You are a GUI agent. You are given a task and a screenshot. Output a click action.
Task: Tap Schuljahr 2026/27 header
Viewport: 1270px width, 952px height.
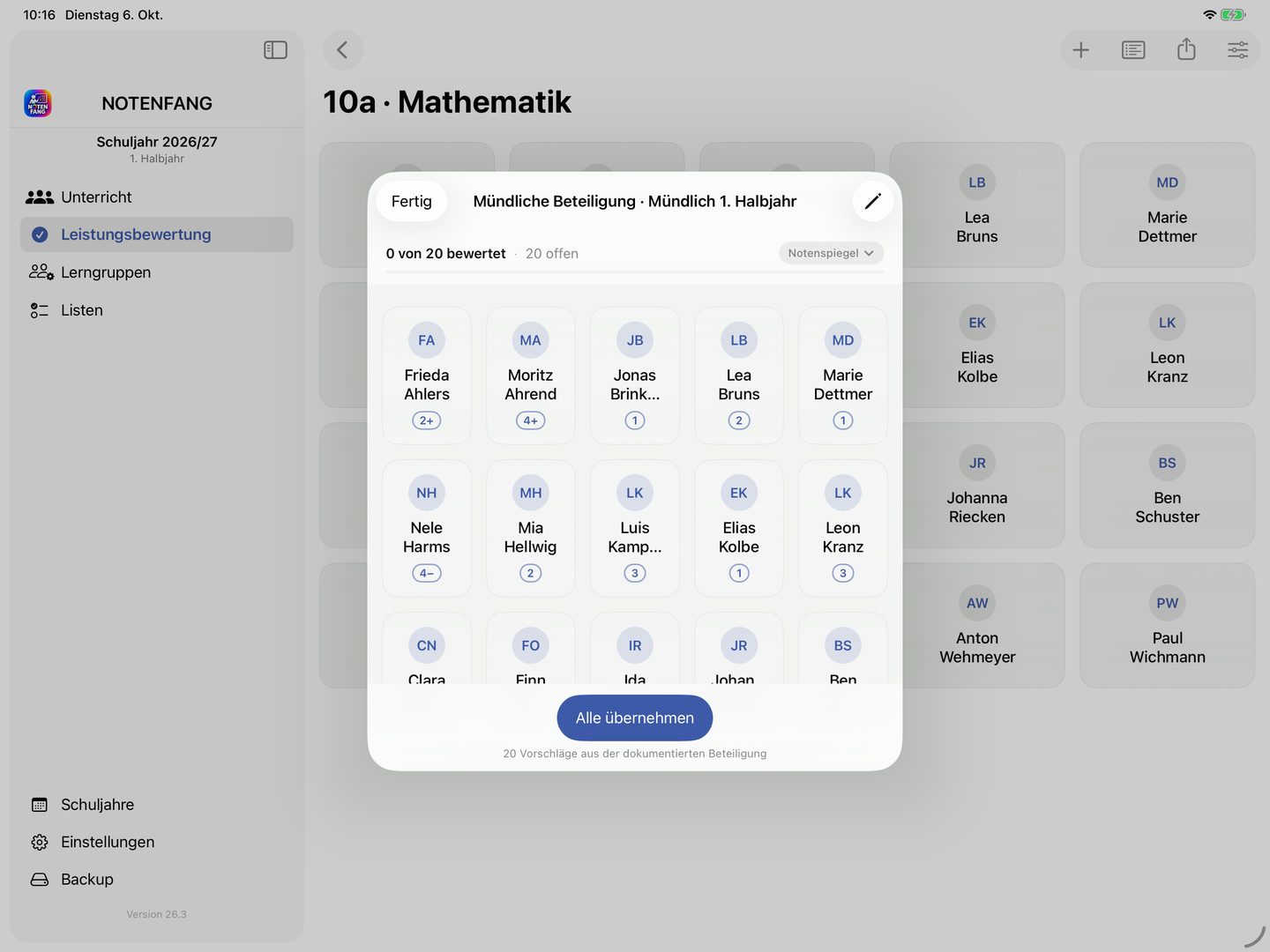tap(157, 142)
